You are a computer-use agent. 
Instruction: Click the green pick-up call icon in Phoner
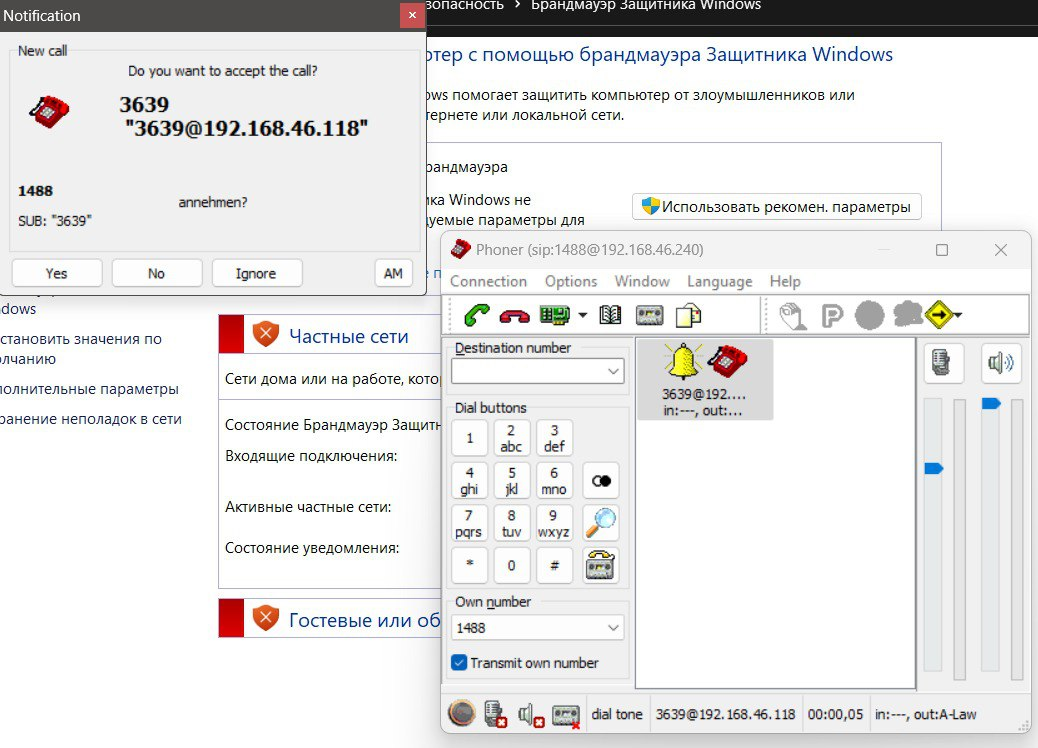click(x=477, y=315)
